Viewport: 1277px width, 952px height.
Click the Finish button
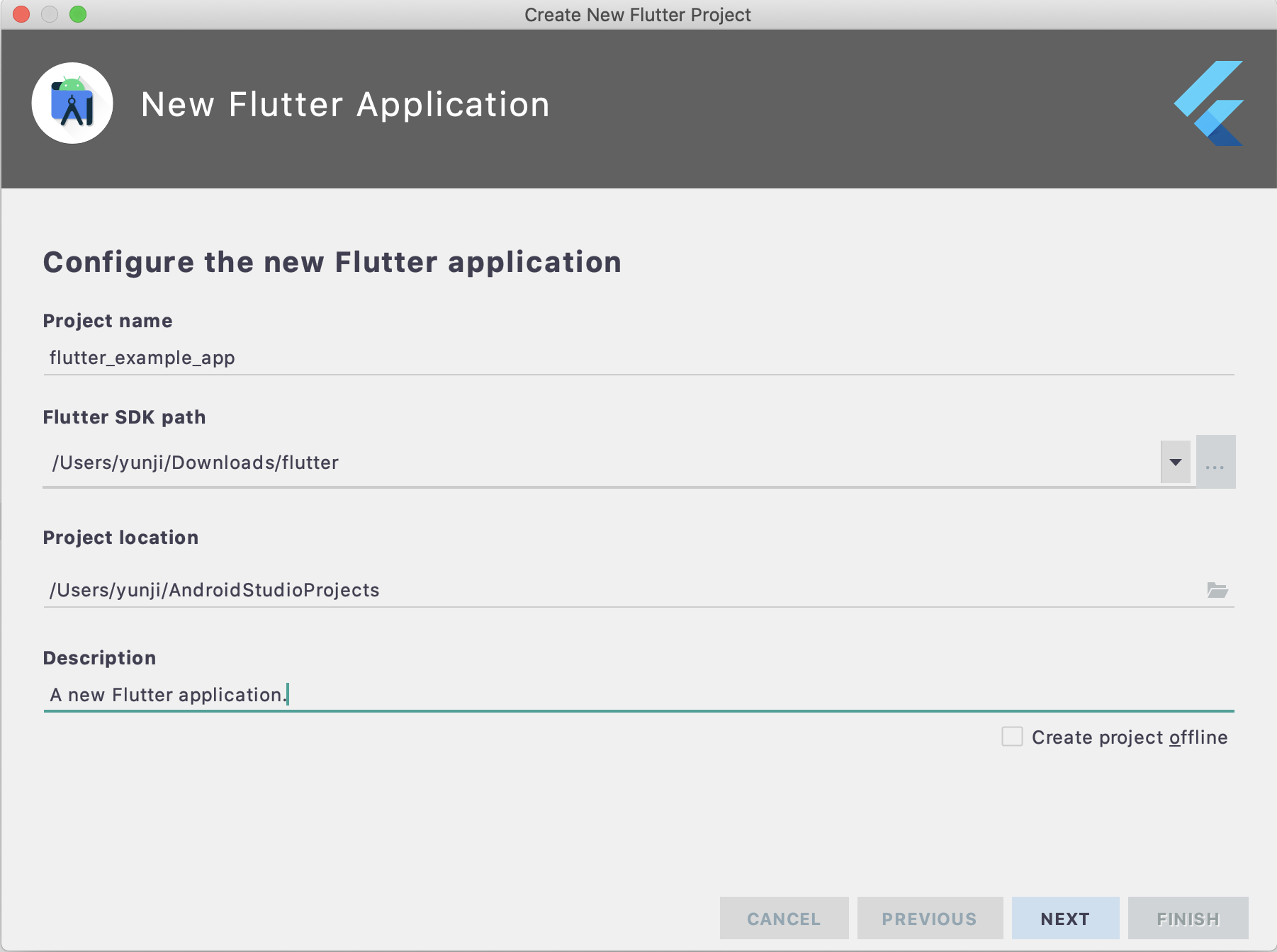tap(1188, 919)
